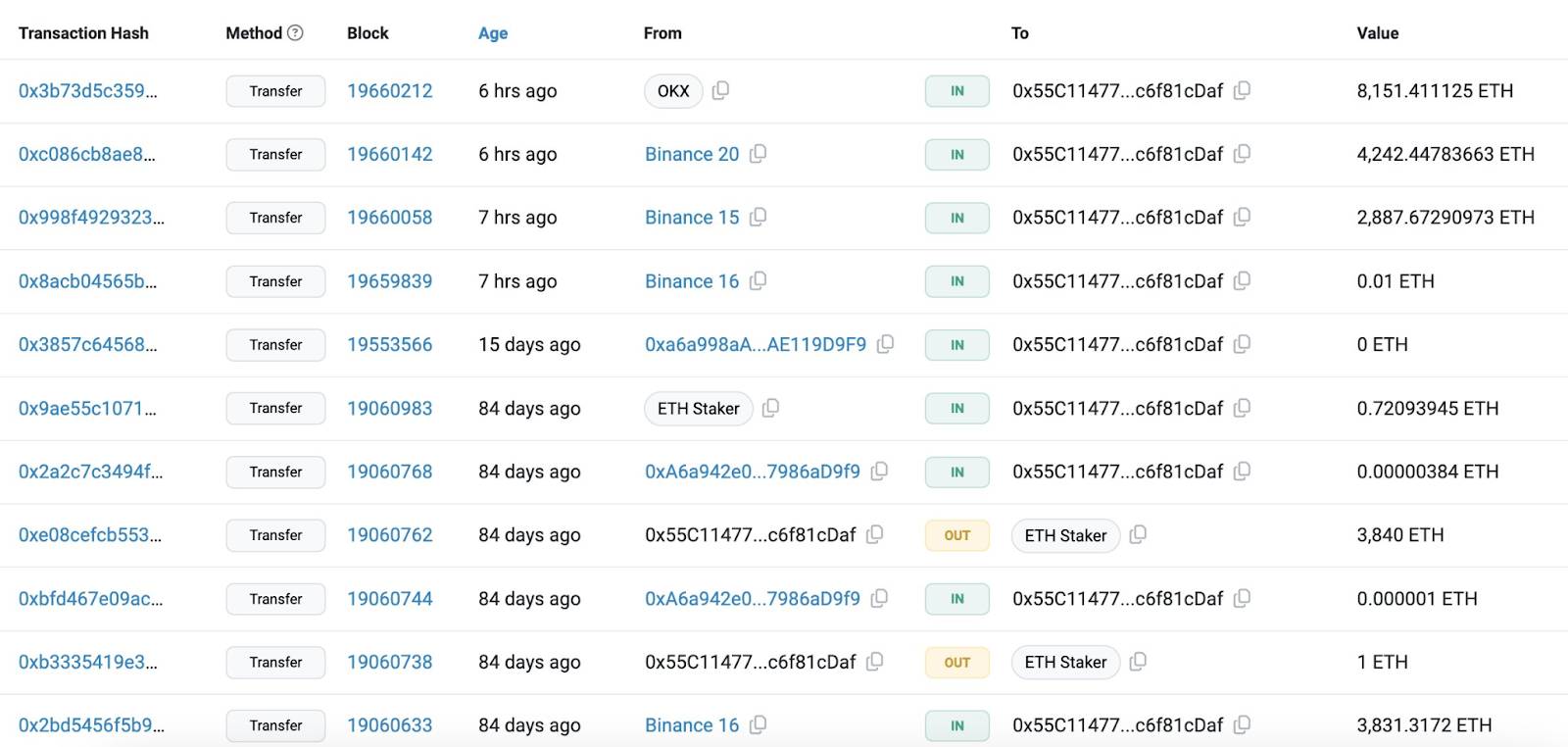Copy ETH Staker recipient in block 19060738 row

pos(1138,662)
